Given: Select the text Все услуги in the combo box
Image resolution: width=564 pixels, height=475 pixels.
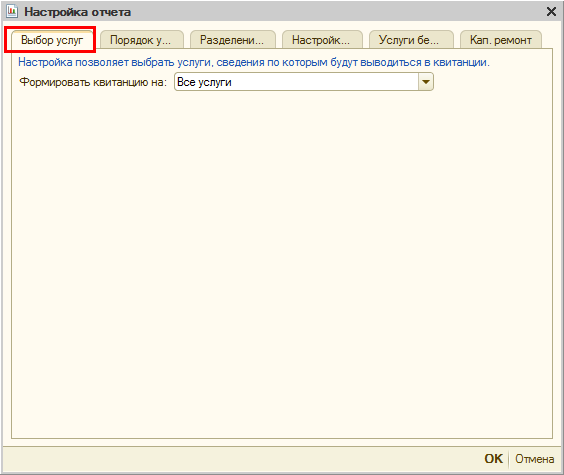Looking at the screenshot, I should 204,82.
